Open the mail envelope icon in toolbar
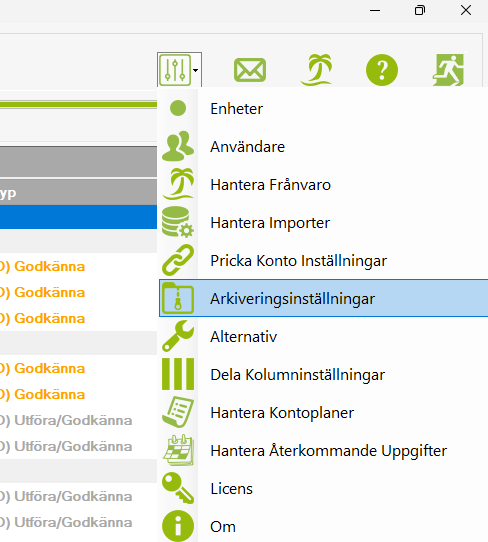Viewport: 488px width, 542px height. (x=250, y=70)
